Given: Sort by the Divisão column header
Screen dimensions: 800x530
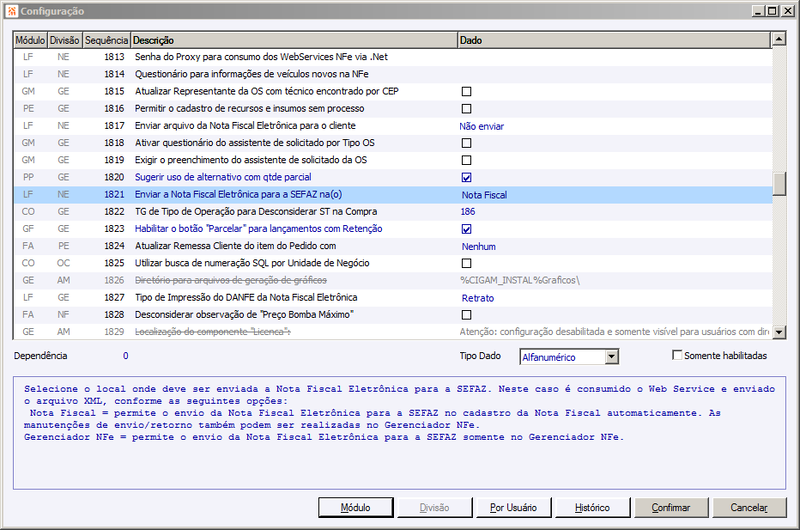Looking at the screenshot, I should coord(65,40).
